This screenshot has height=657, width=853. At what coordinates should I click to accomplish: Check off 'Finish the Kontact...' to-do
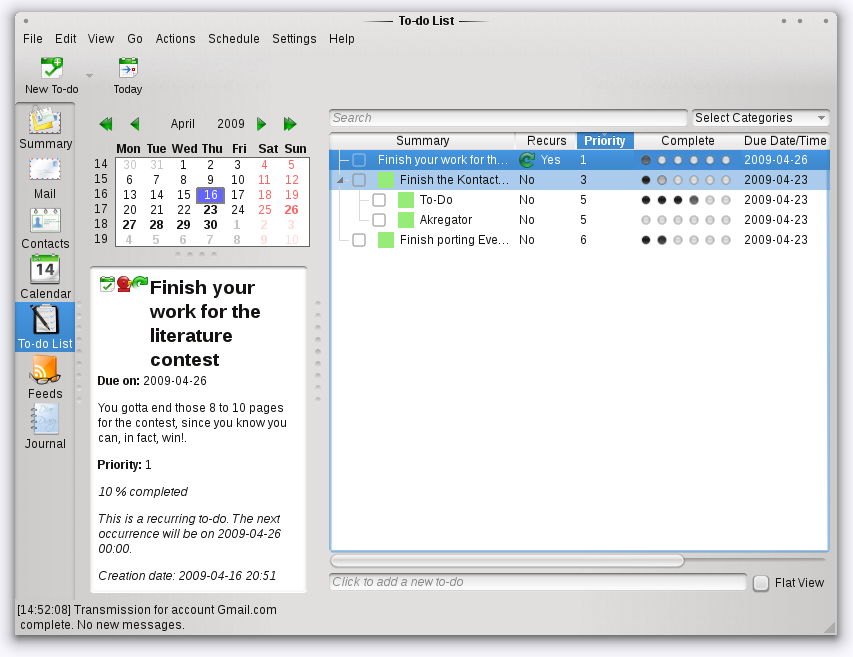[x=359, y=180]
